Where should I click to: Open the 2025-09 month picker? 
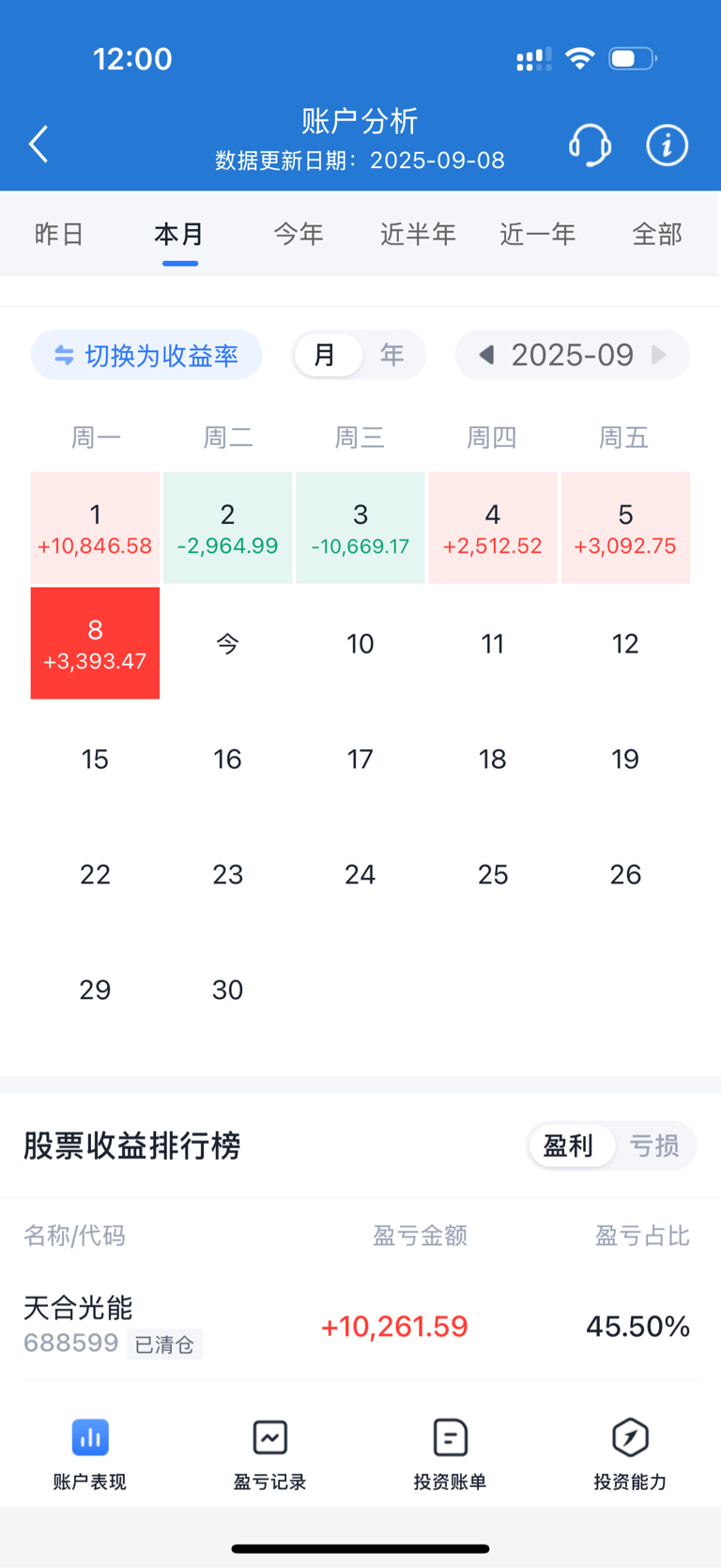(572, 355)
